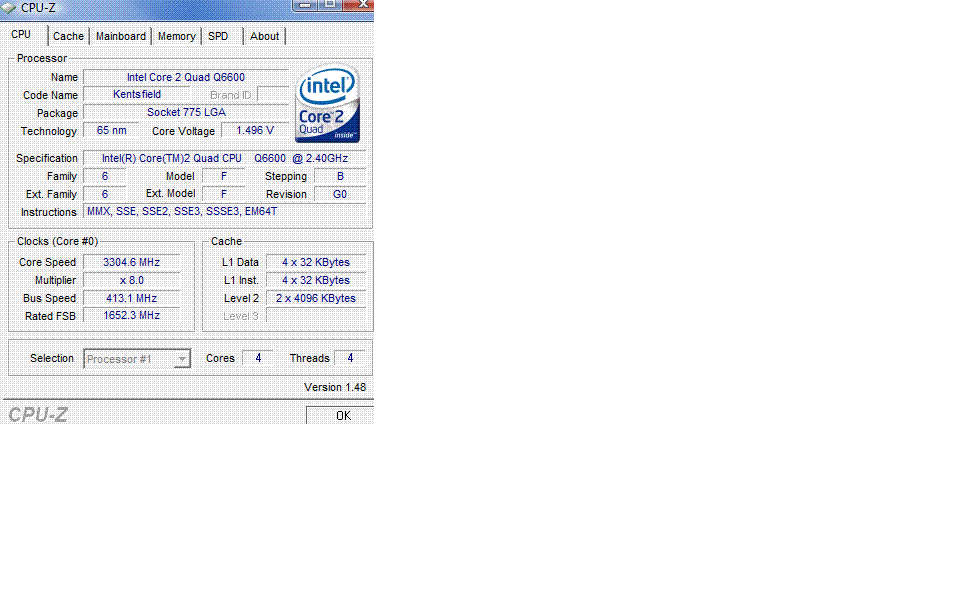Switch to the Cache tab
960x600 pixels.
68,36
